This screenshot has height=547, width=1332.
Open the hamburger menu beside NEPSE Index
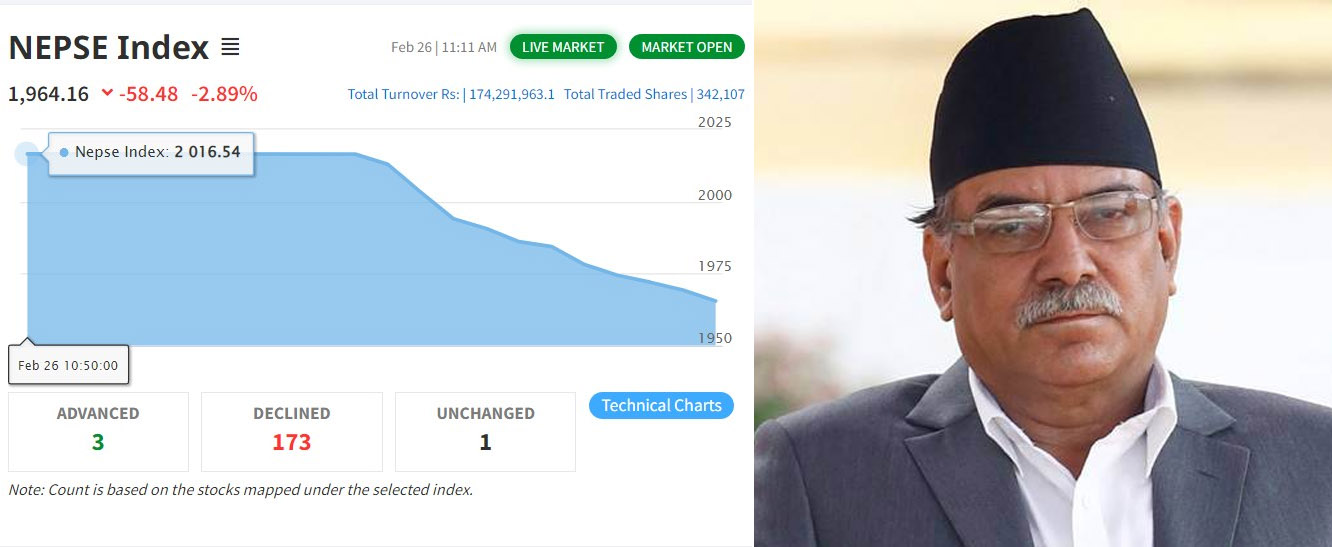(x=230, y=47)
